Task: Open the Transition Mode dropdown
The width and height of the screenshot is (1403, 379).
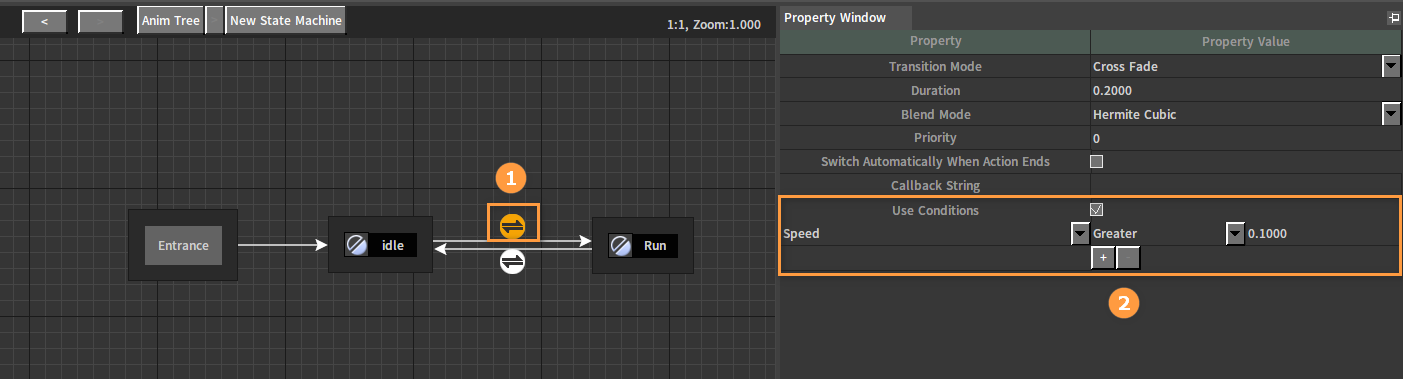Action: tap(1391, 66)
